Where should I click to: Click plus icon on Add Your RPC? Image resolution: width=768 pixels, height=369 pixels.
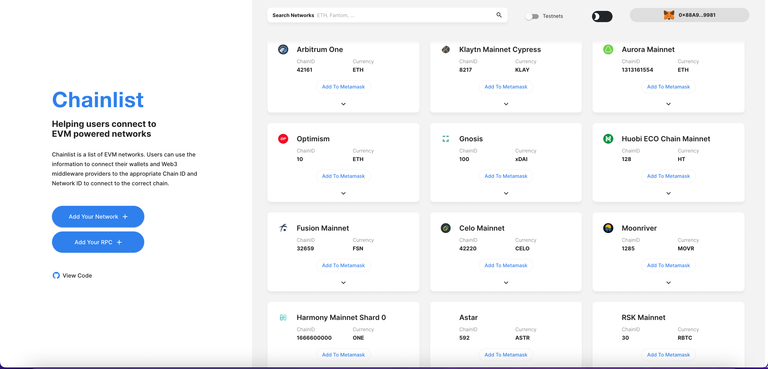pos(119,242)
